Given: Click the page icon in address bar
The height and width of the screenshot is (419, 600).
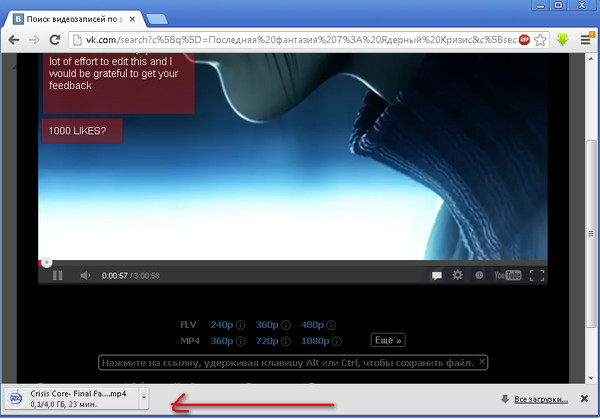Looking at the screenshot, I should coord(77,40).
